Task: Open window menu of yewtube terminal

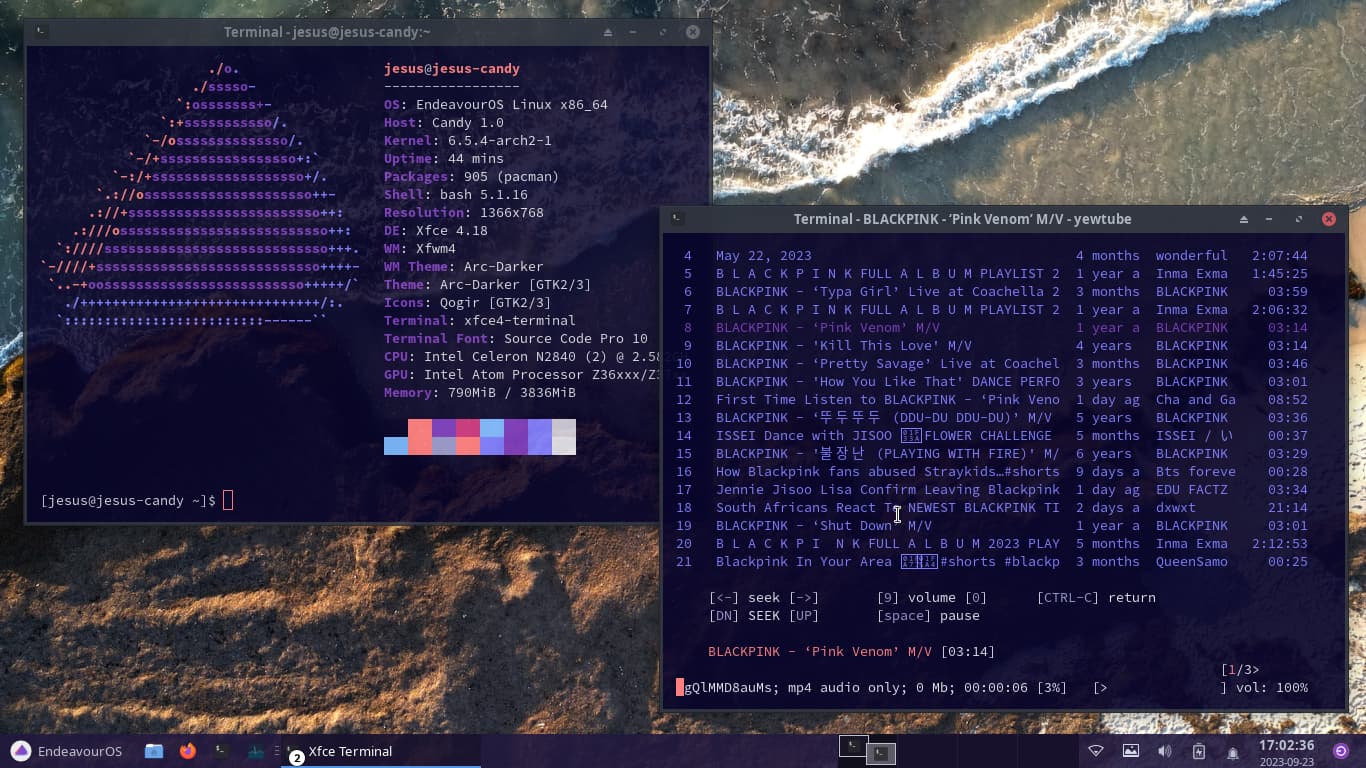Action: [677, 219]
